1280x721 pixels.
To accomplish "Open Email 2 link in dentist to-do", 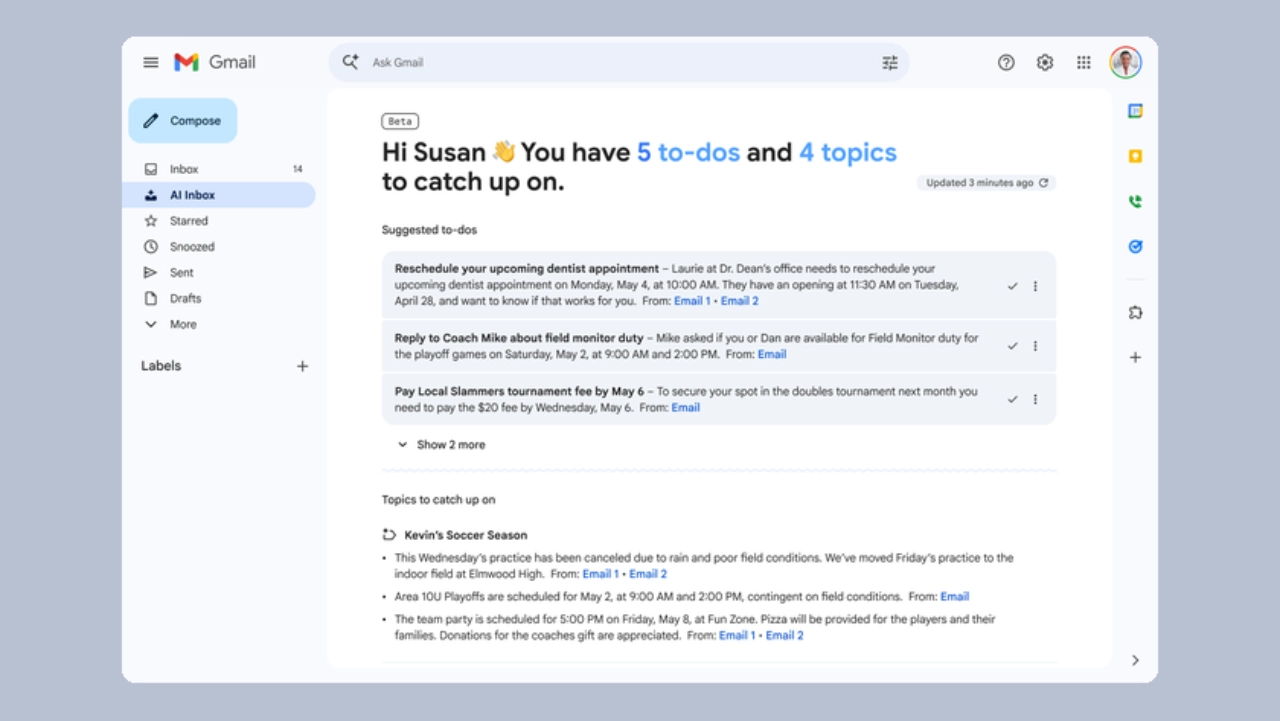I will 739,301.
